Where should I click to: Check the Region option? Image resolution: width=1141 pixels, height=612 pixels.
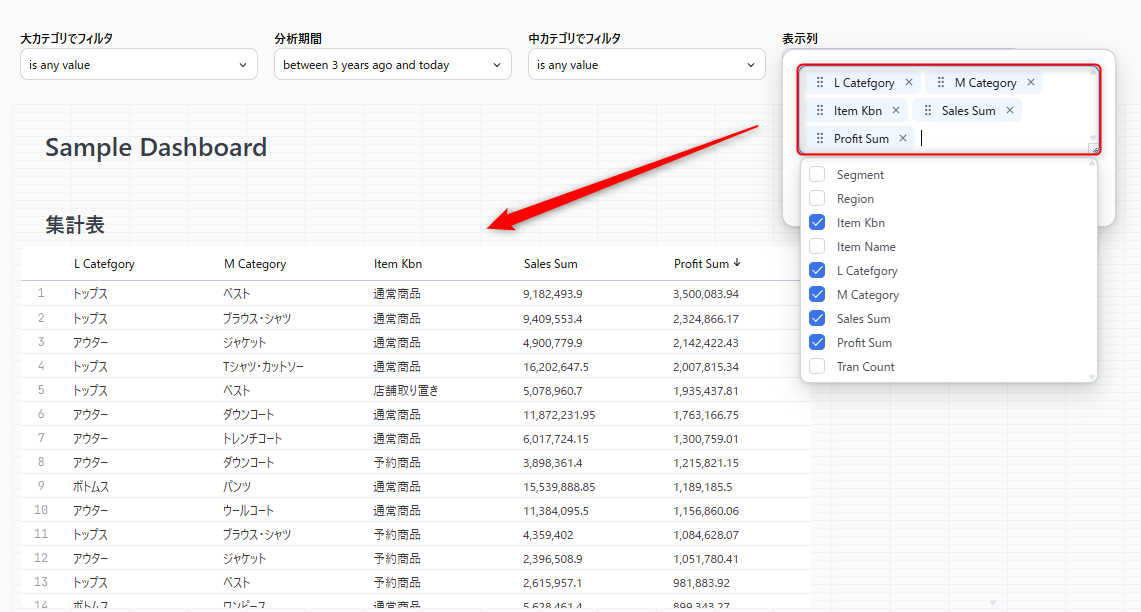817,199
